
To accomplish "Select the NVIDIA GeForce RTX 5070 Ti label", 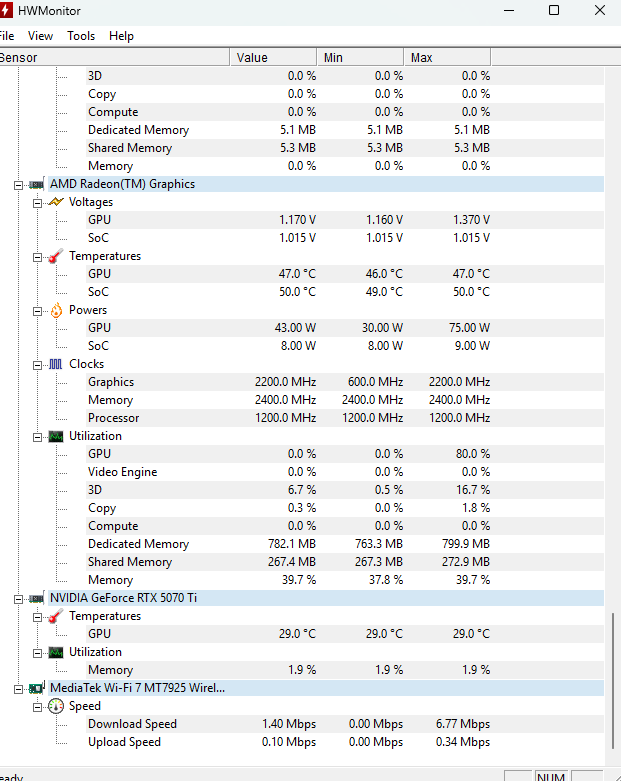I will tap(124, 598).
